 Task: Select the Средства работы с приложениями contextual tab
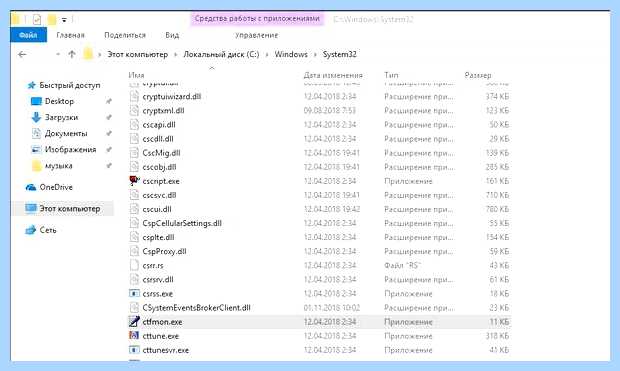[x=257, y=19]
